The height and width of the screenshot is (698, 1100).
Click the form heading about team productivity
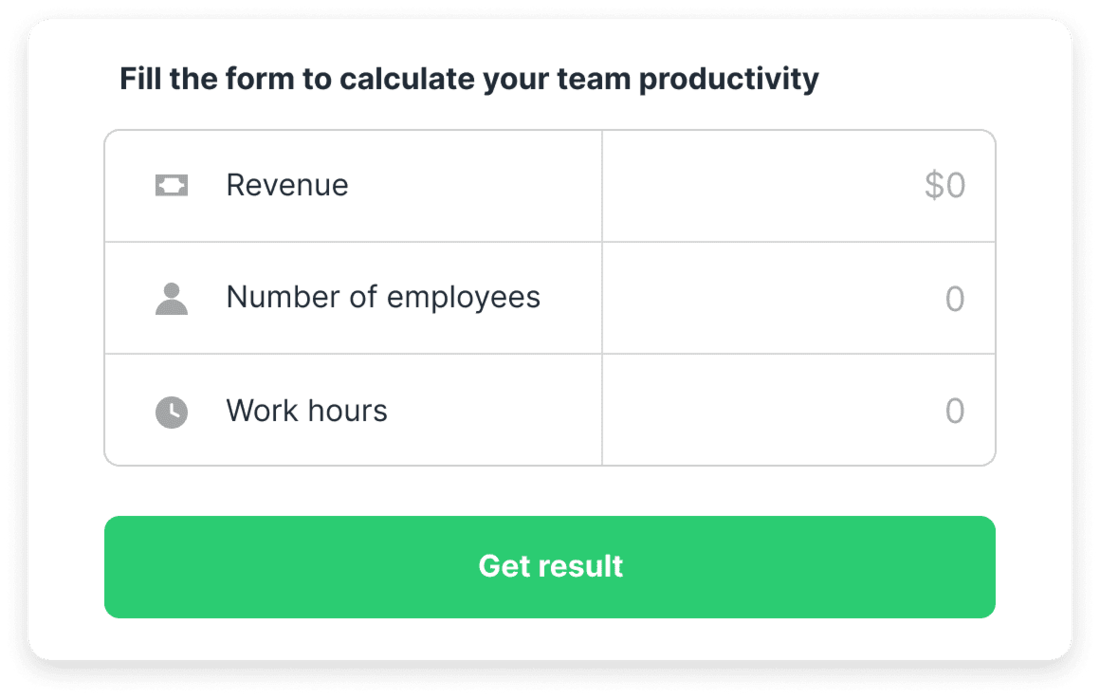(470, 78)
